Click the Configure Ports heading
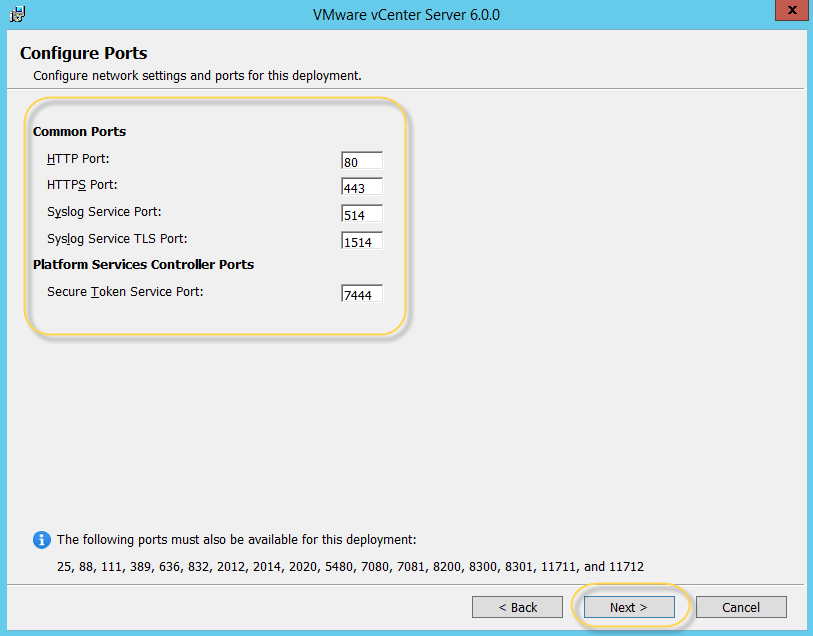This screenshot has height=636, width=813. click(x=83, y=53)
